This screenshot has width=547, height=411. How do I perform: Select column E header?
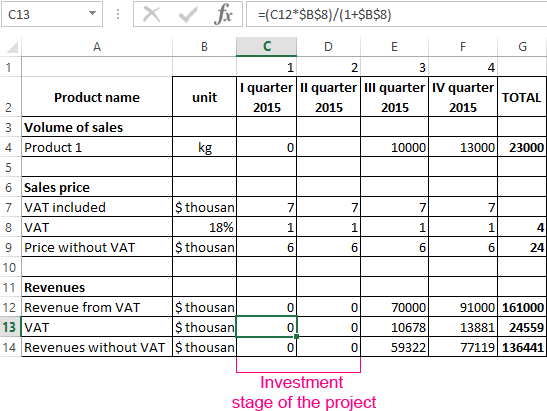[395, 47]
